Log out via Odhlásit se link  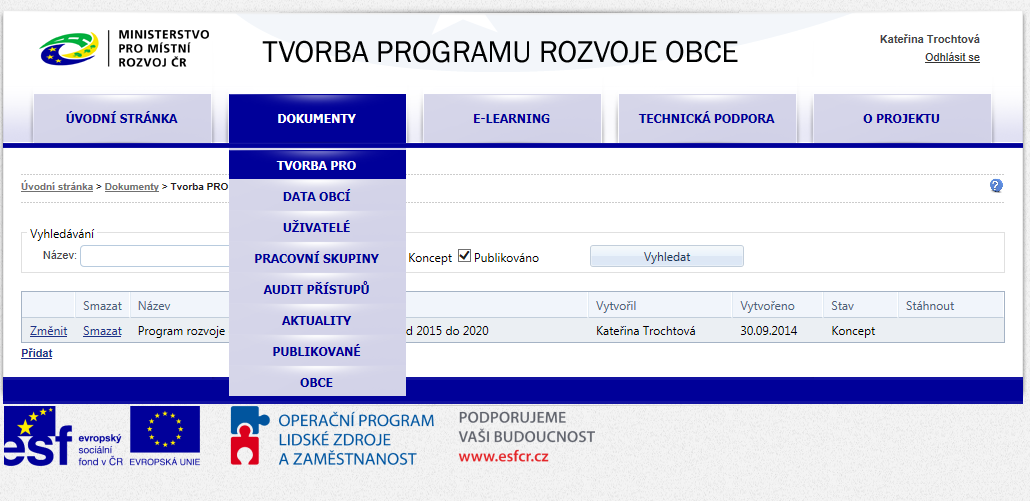952,57
